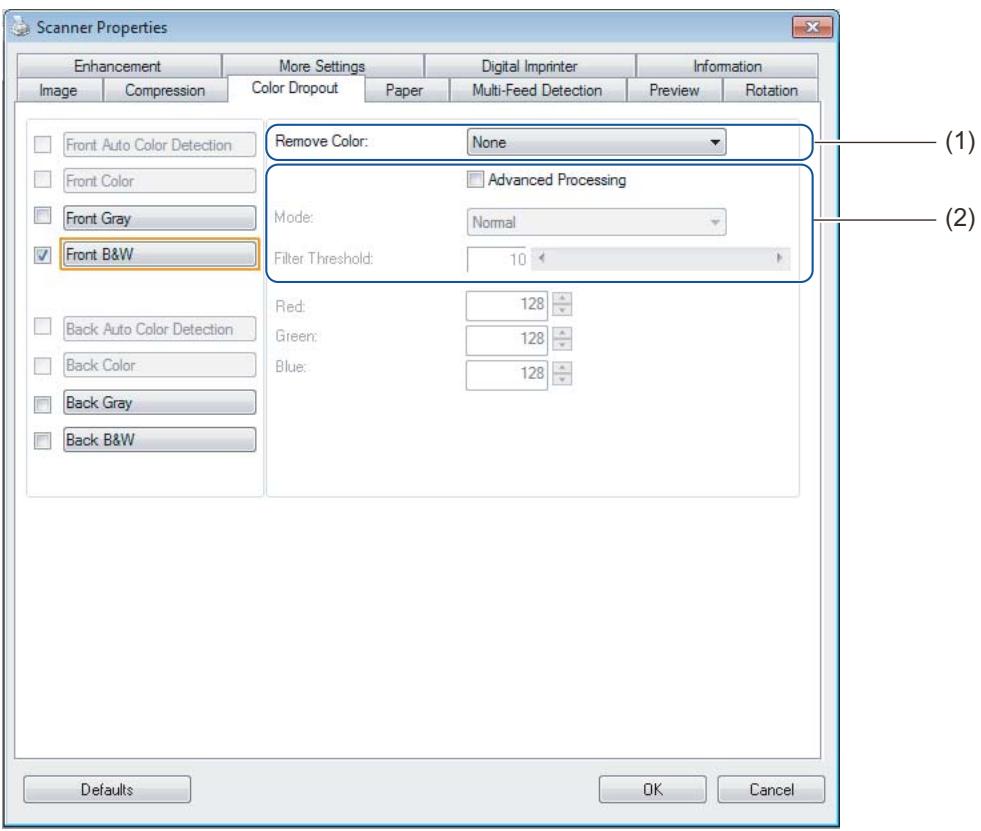This screenshot has width=981, height=831.
Task: Click the Filter Threshold slider track
Action: [x=660, y=258]
